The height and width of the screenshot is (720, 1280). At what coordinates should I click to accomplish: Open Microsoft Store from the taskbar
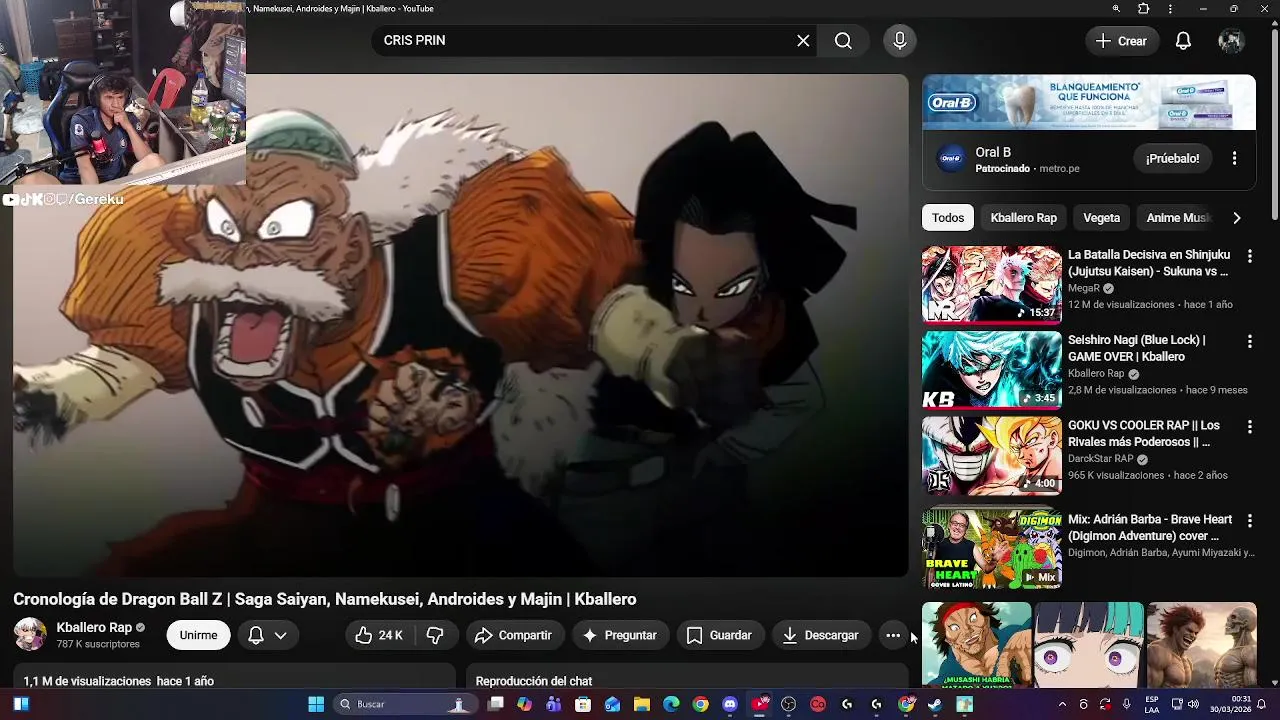pos(583,704)
